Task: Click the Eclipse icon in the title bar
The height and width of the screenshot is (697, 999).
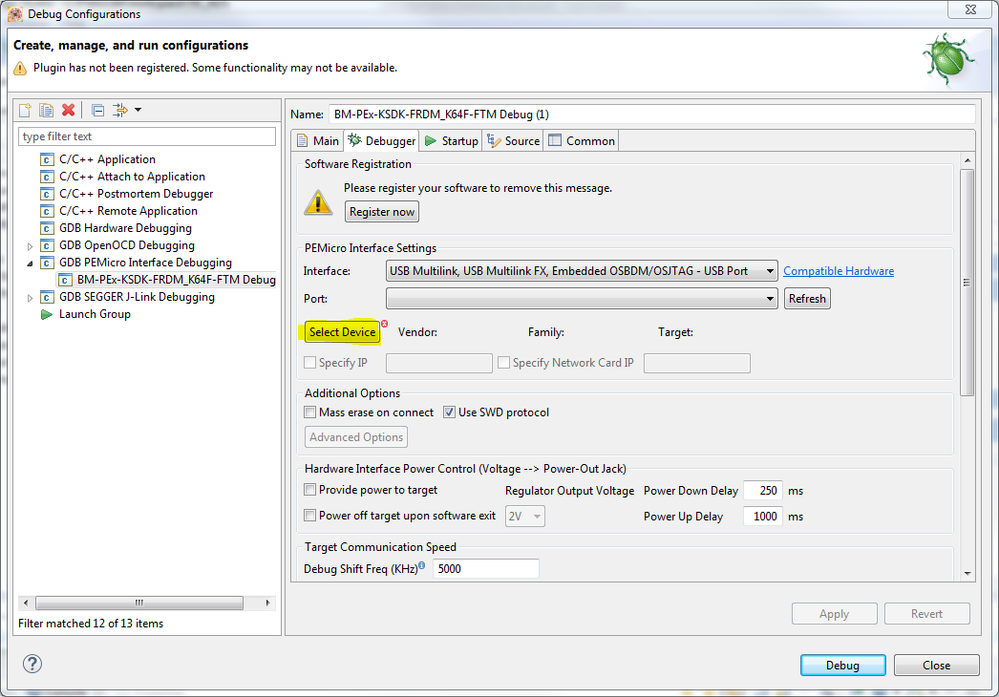Action: pyautogui.click(x=15, y=13)
